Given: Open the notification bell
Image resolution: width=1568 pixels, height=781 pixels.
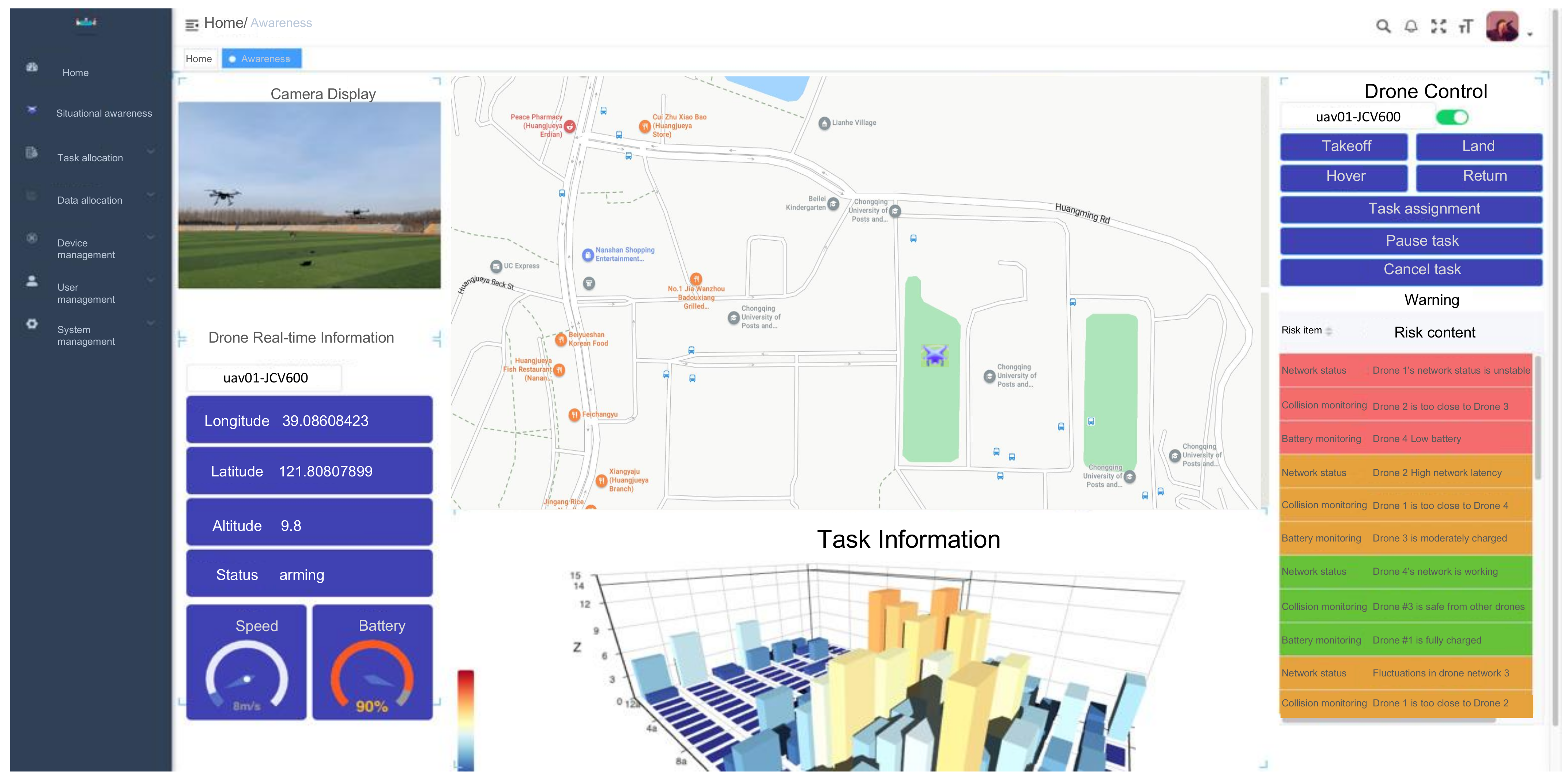Looking at the screenshot, I should click(1410, 26).
